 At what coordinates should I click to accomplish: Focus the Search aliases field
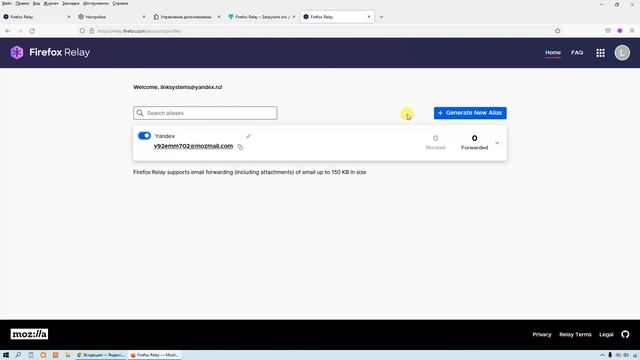point(205,113)
